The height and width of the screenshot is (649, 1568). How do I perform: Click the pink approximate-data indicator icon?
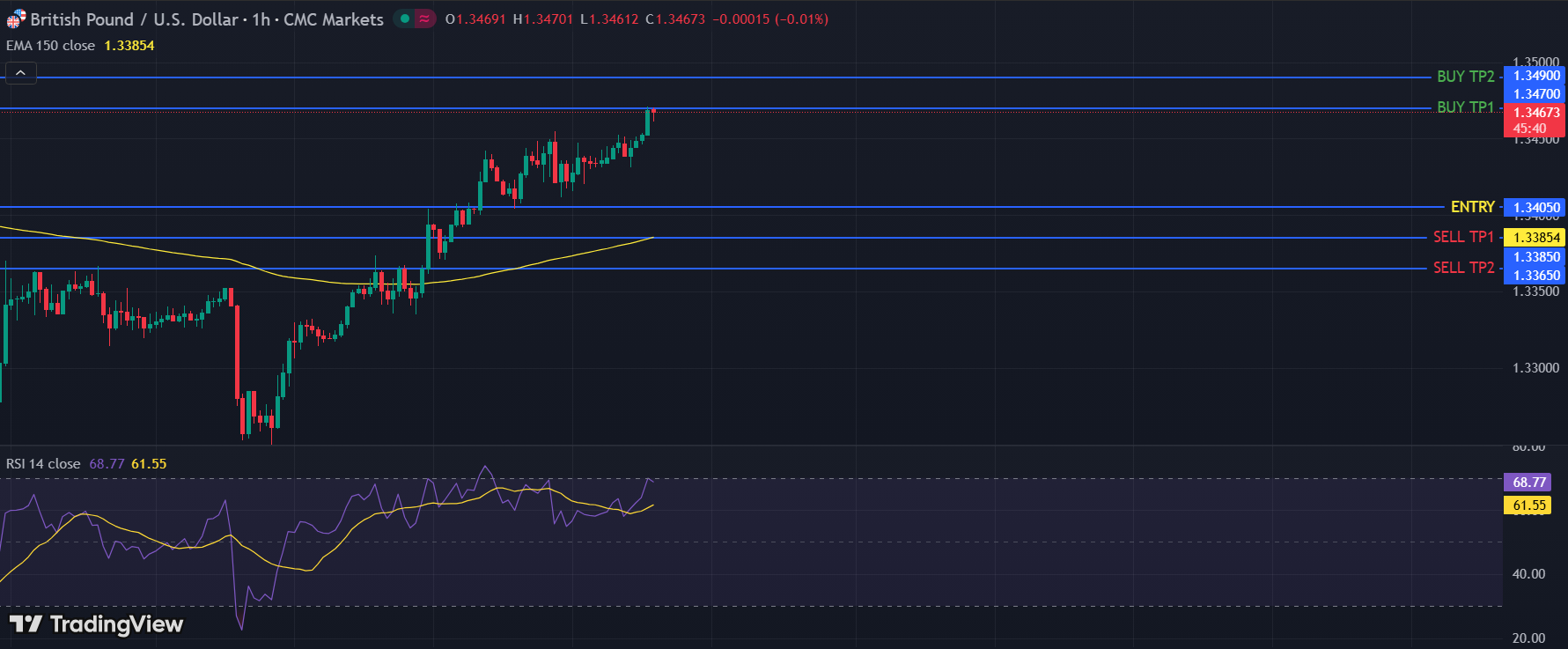click(424, 18)
